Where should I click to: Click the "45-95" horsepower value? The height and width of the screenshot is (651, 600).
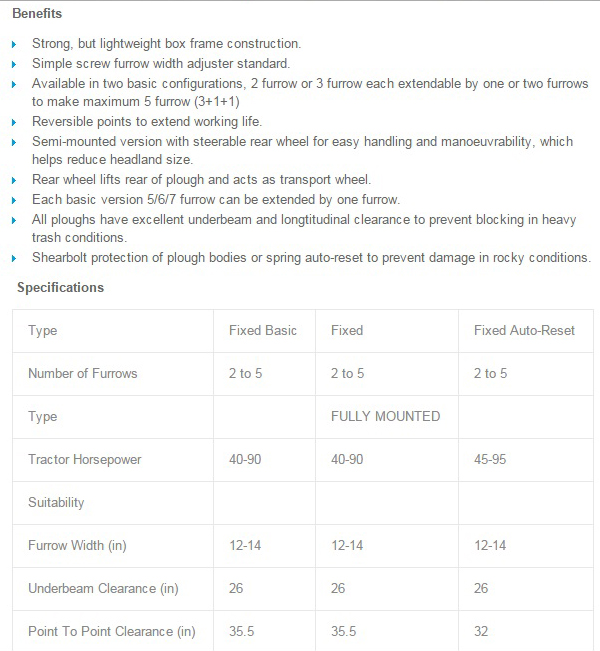(490, 459)
